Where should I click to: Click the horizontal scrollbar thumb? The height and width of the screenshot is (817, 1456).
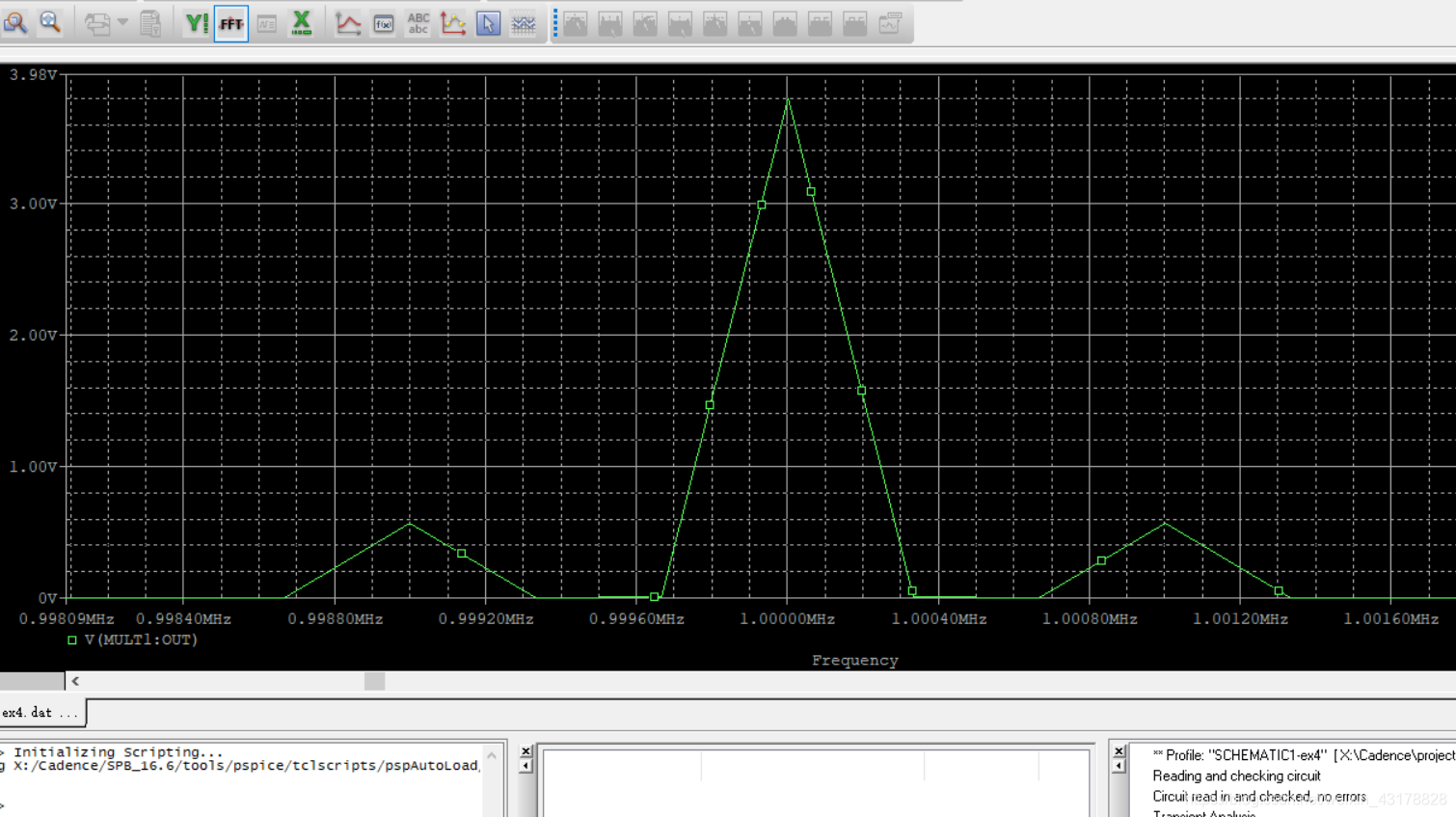374,681
